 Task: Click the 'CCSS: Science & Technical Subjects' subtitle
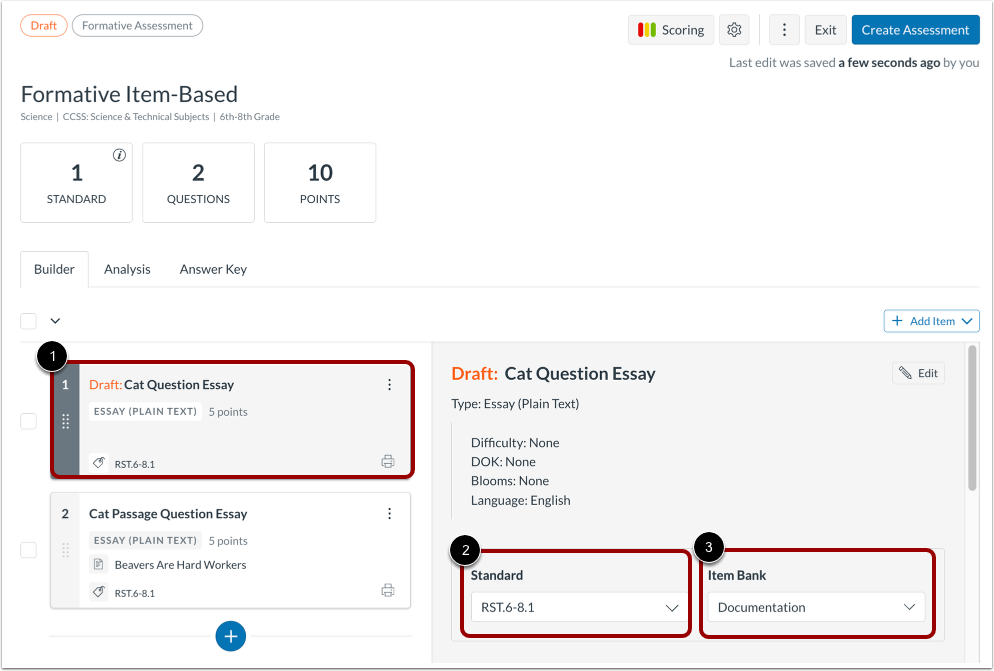136,117
